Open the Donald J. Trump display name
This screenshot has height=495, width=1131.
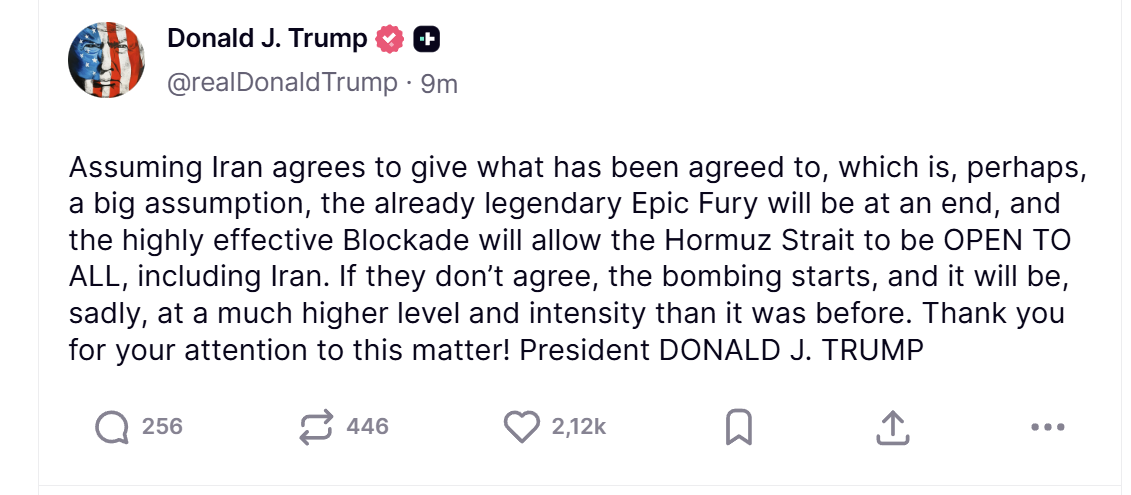point(268,39)
